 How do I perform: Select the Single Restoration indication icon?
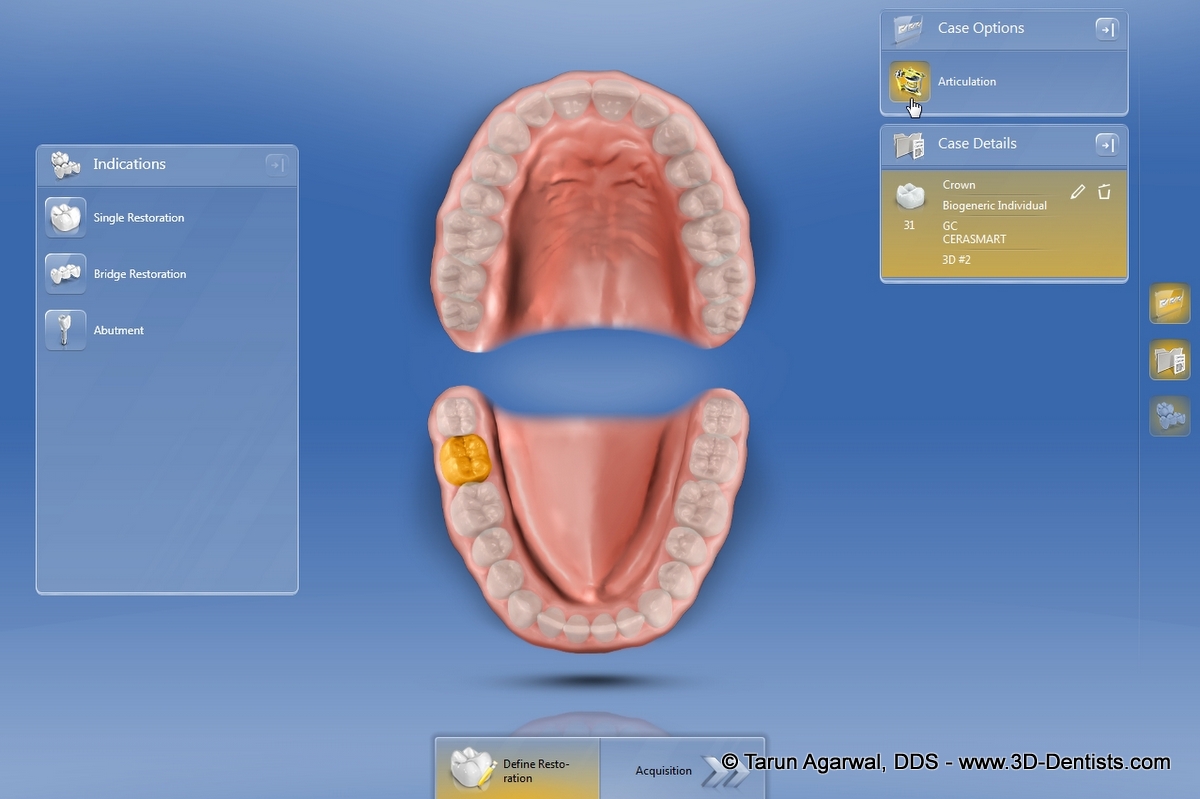66,217
